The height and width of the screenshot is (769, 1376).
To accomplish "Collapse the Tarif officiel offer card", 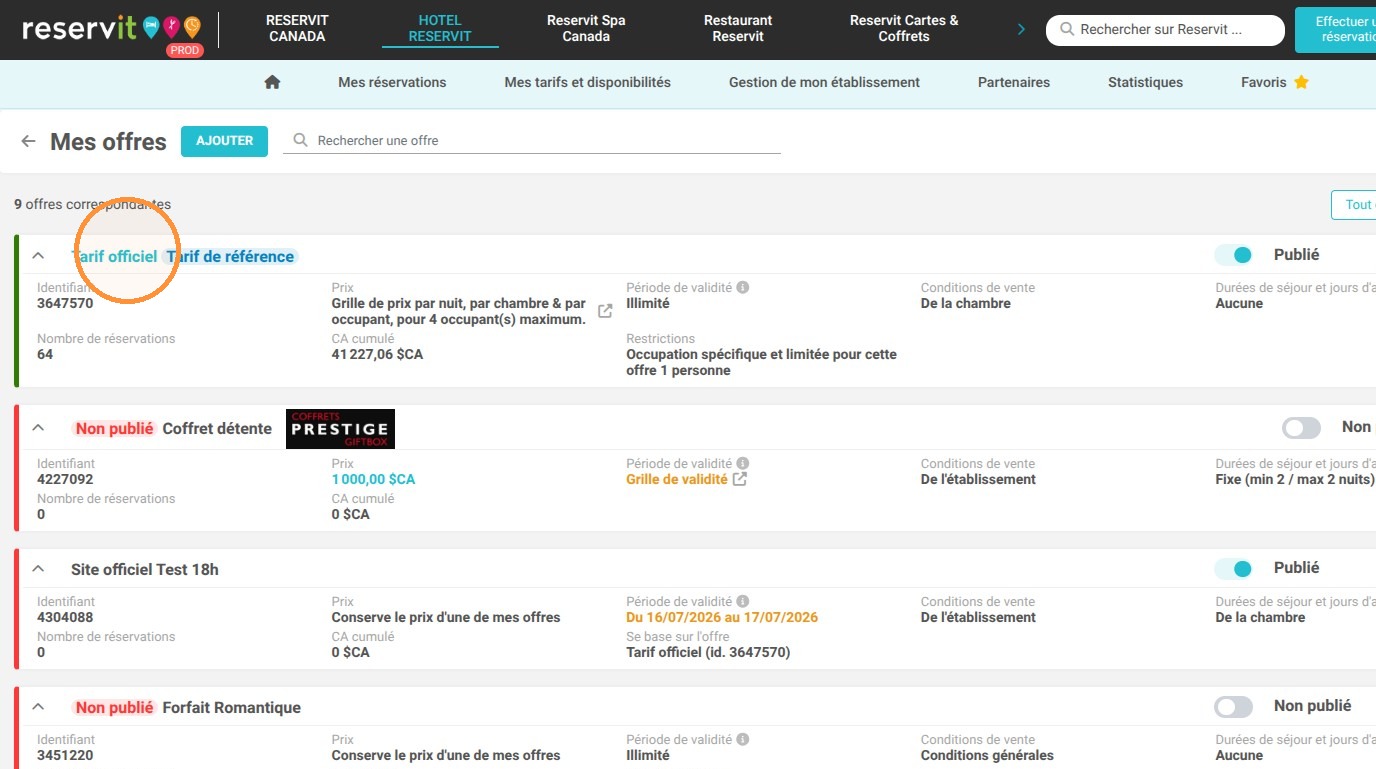I will (38, 256).
